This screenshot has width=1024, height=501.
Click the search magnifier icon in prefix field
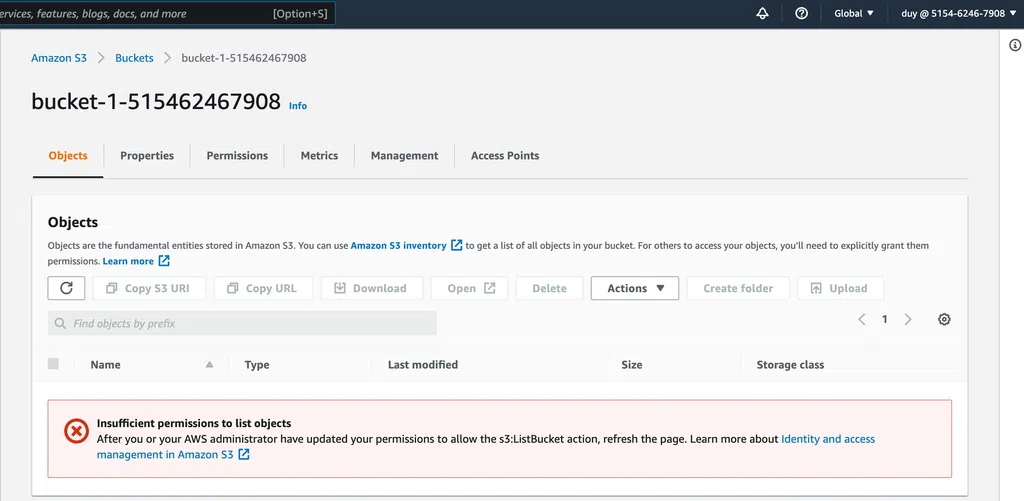60,323
